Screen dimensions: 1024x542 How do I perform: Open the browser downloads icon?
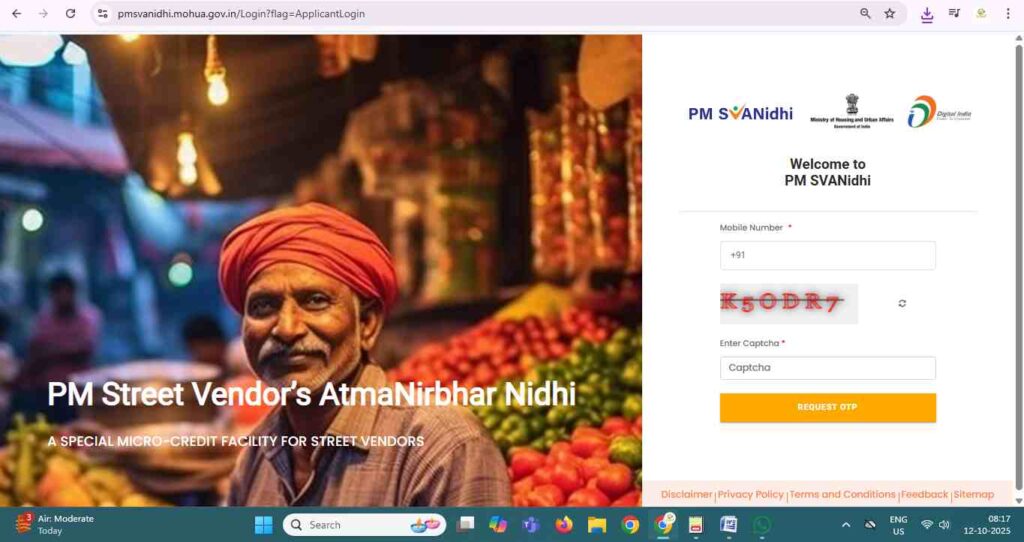(x=927, y=14)
